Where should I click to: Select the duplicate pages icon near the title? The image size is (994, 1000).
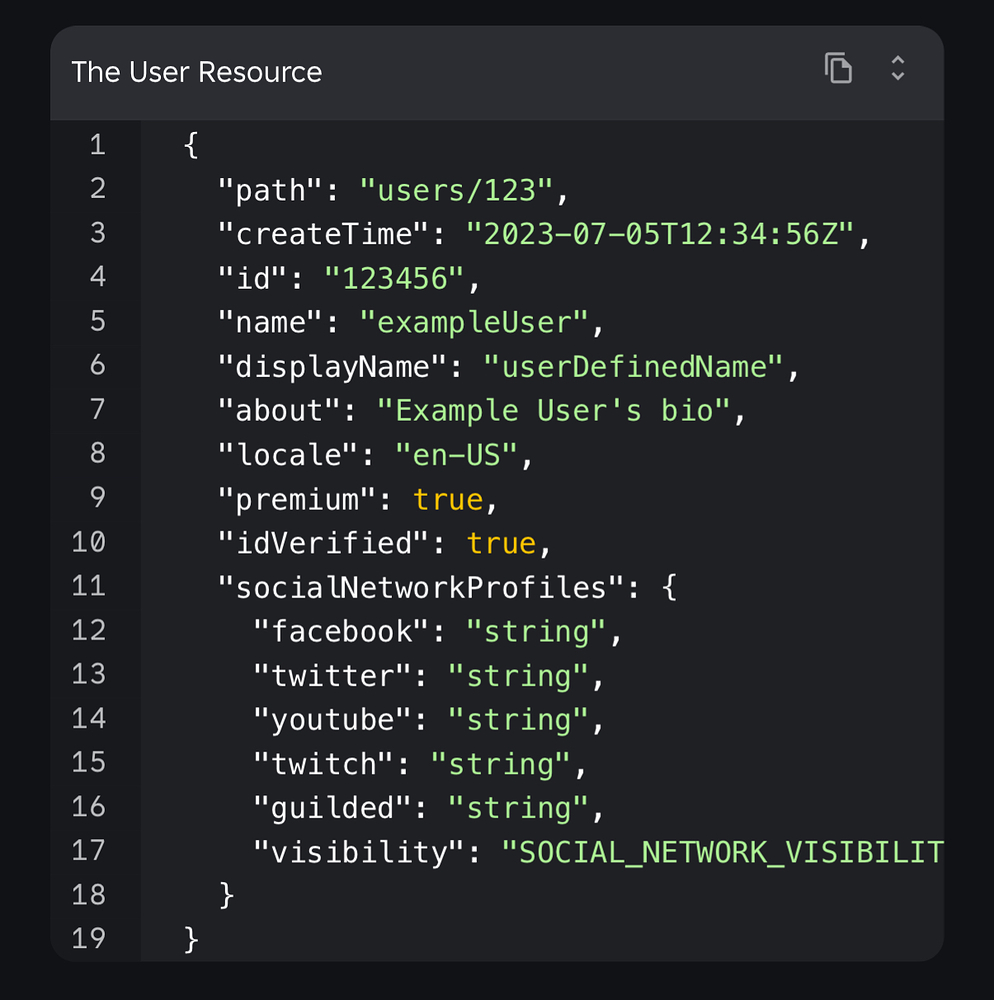[x=838, y=68]
